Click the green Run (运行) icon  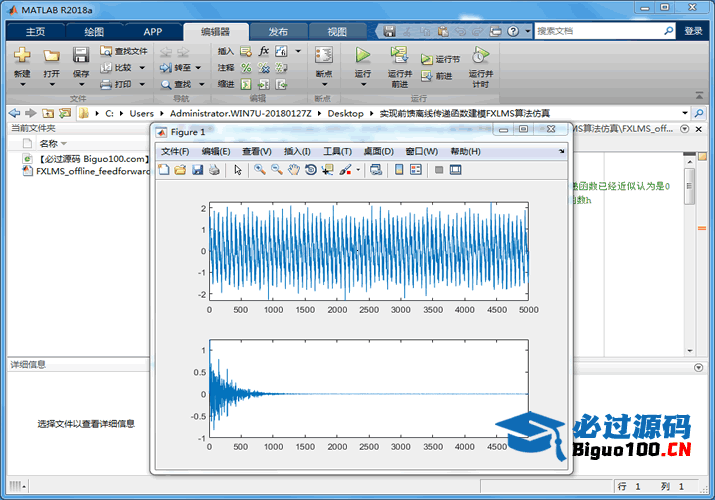click(x=363, y=55)
